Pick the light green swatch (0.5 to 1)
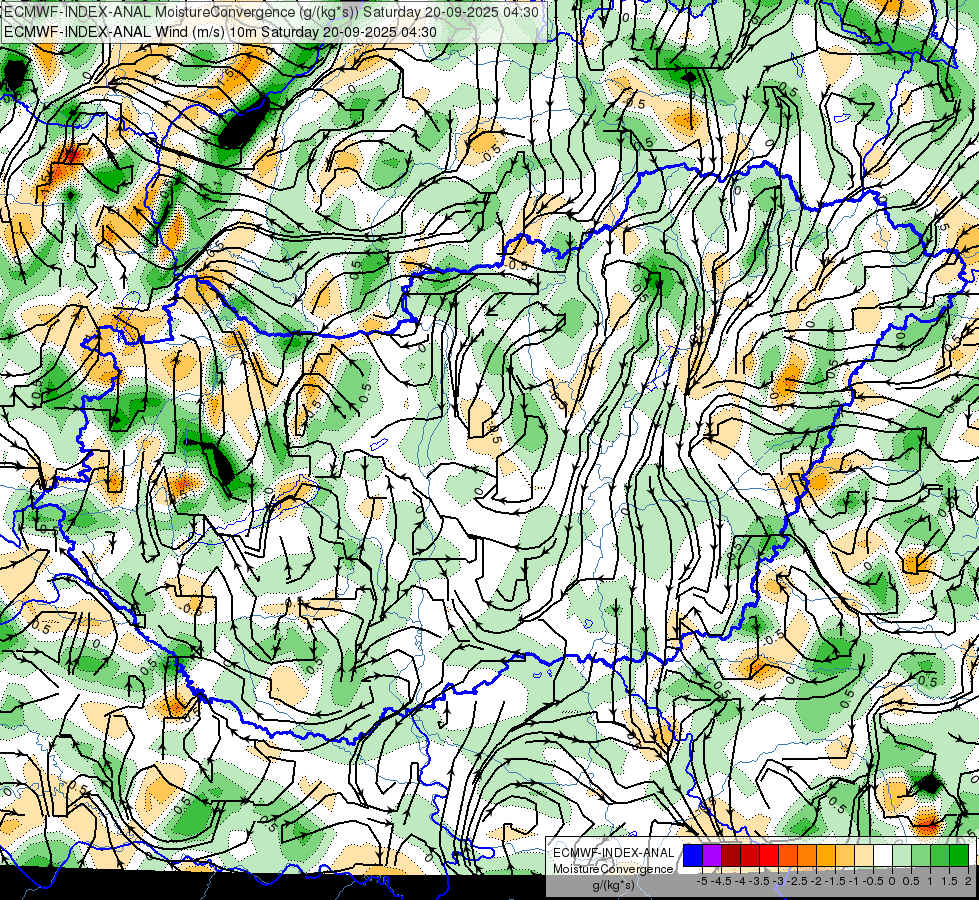Viewport: 979px width, 900px height. (x=921, y=855)
